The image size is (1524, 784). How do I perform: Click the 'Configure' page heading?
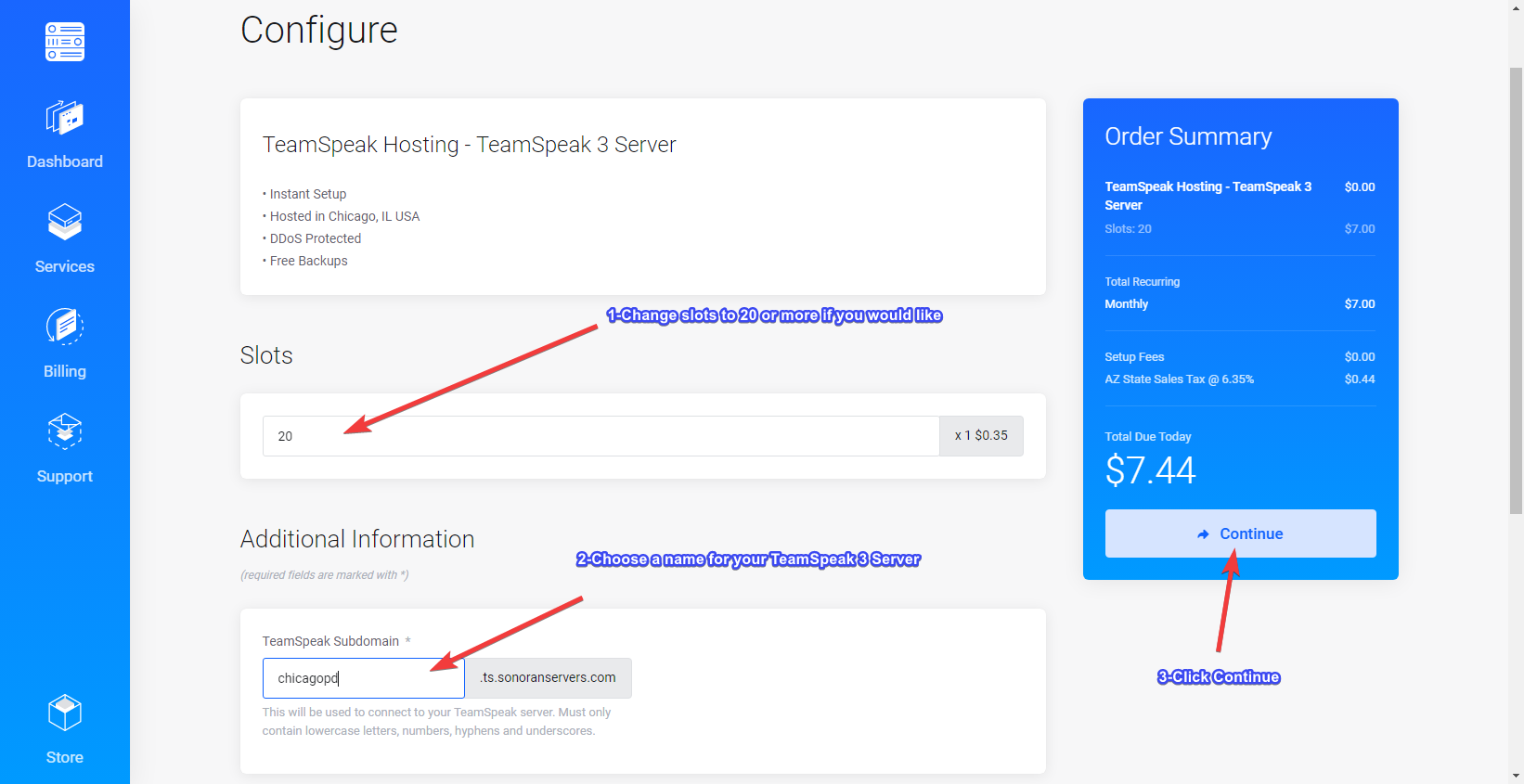(x=319, y=30)
